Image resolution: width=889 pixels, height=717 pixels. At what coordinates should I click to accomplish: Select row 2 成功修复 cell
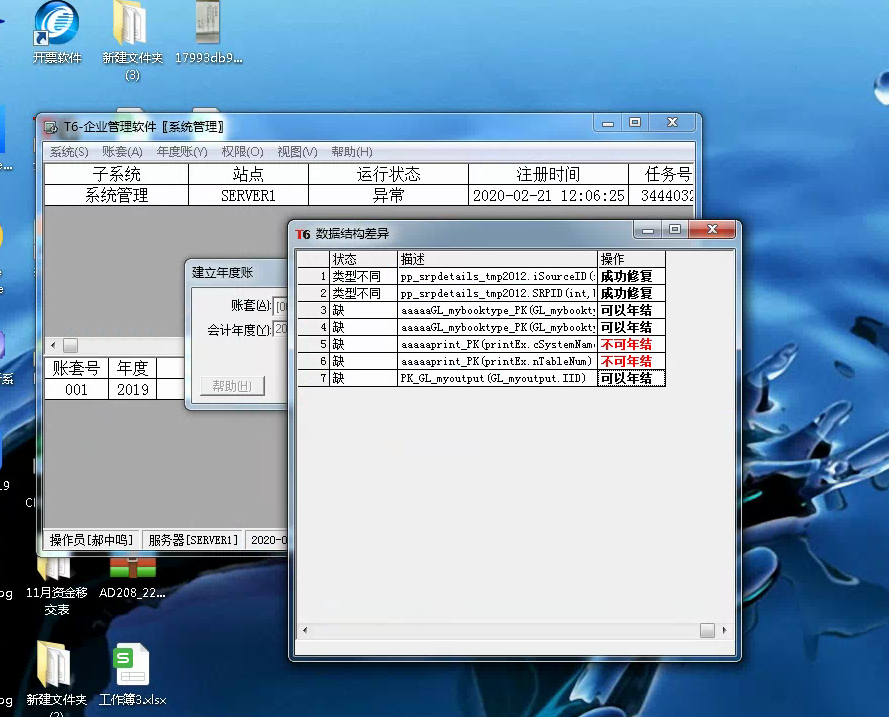pos(631,294)
